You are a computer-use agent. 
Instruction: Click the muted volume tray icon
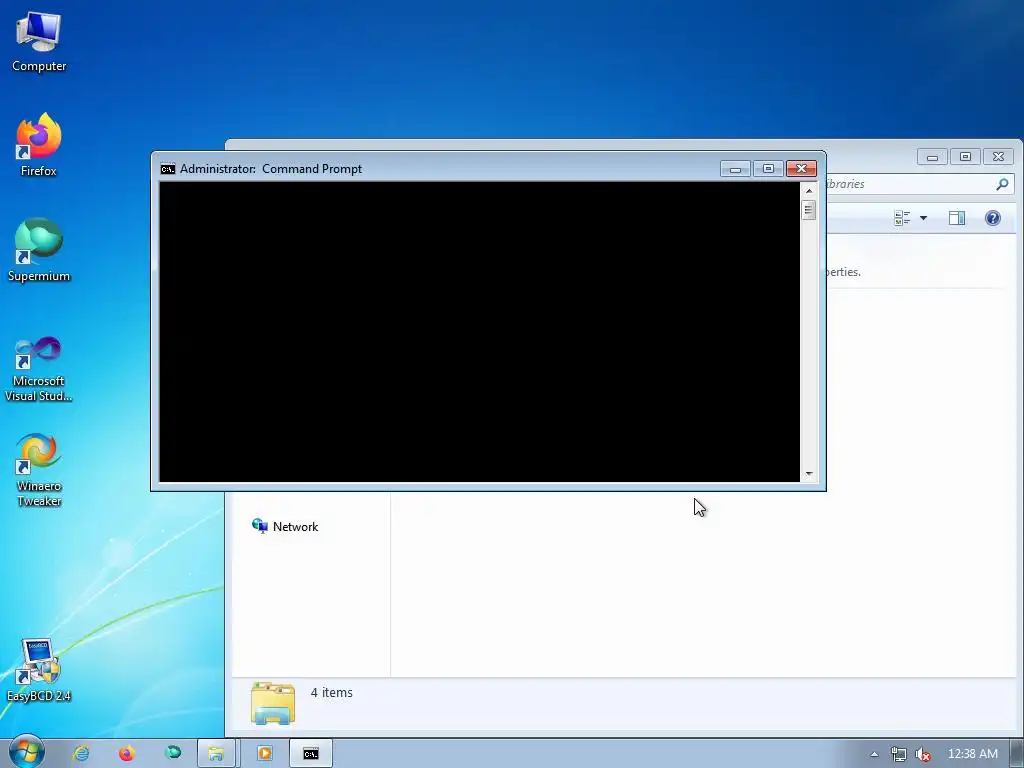coord(923,754)
